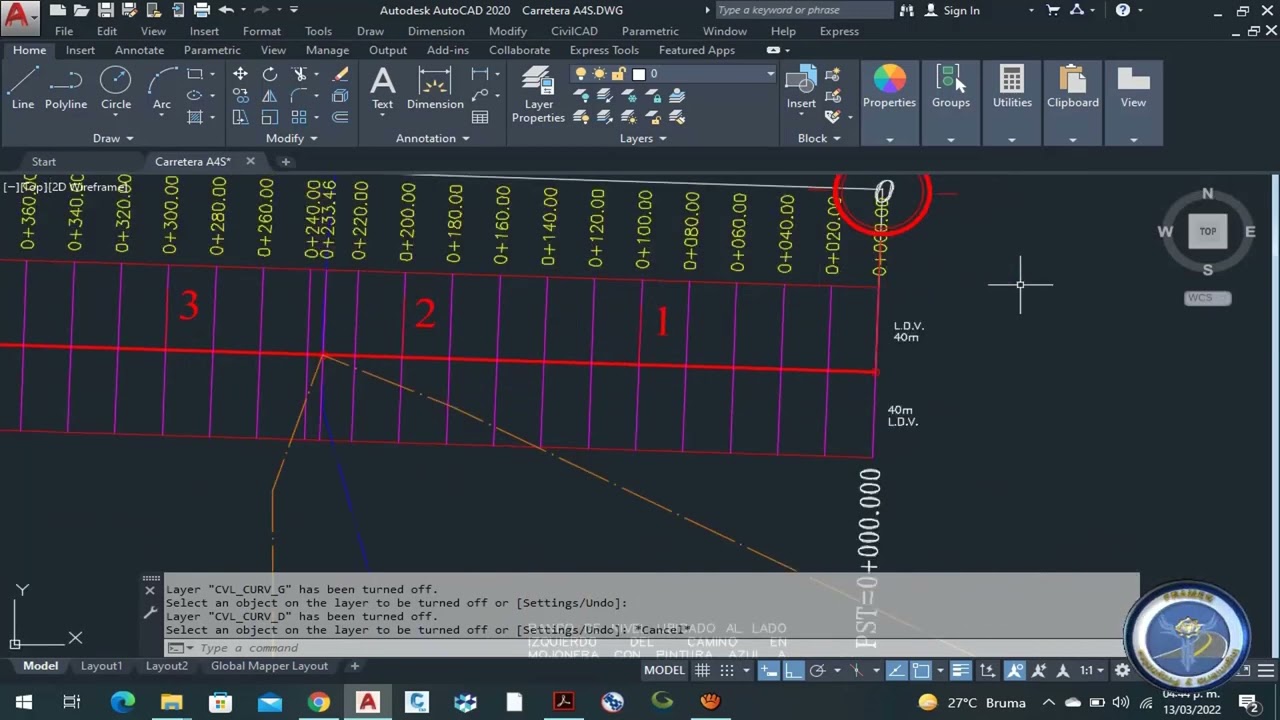This screenshot has width=1280, height=720.
Task: Expand the Block panel
Action: 818,138
